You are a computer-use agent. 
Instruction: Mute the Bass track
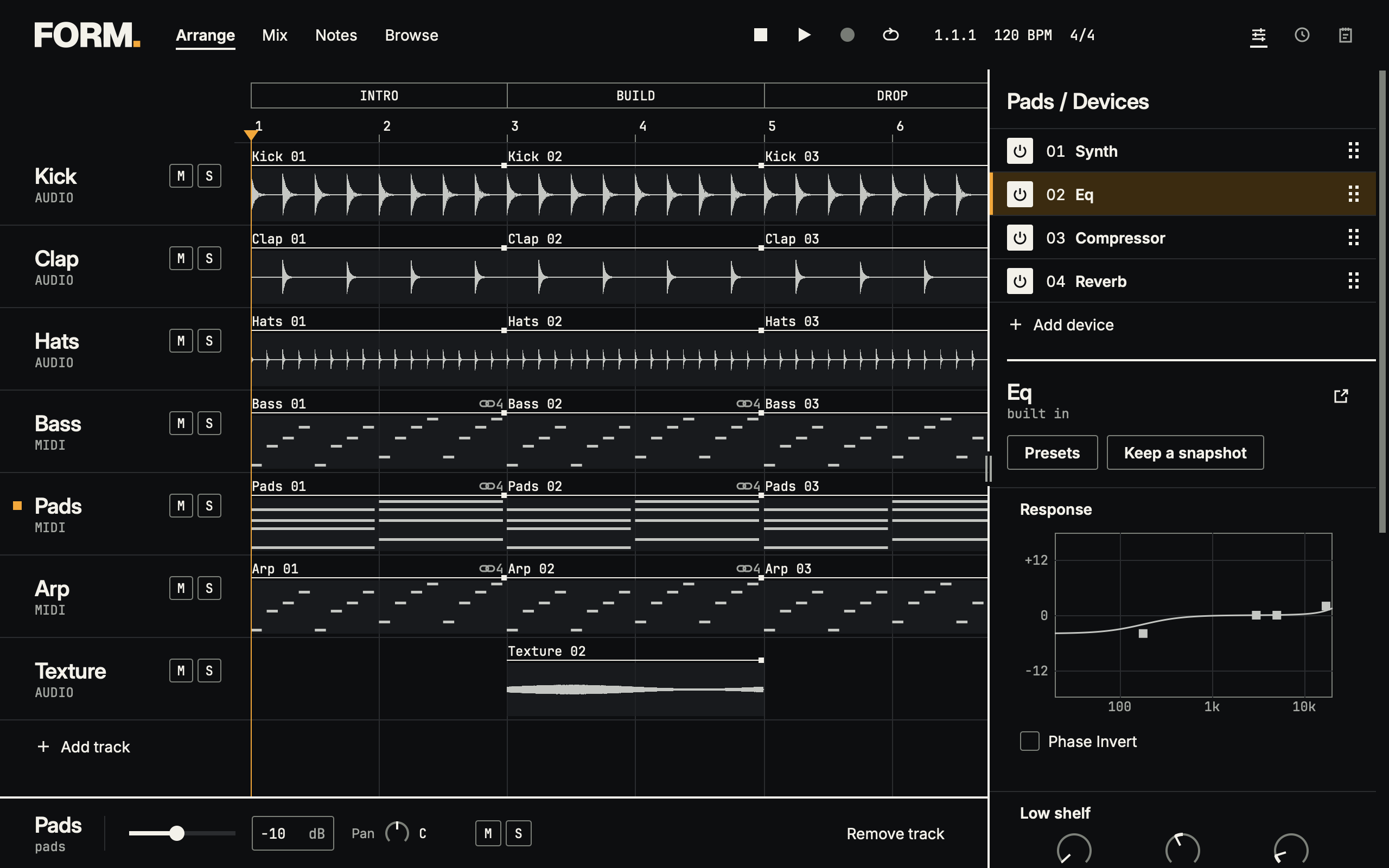pyautogui.click(x=181, y=423)
